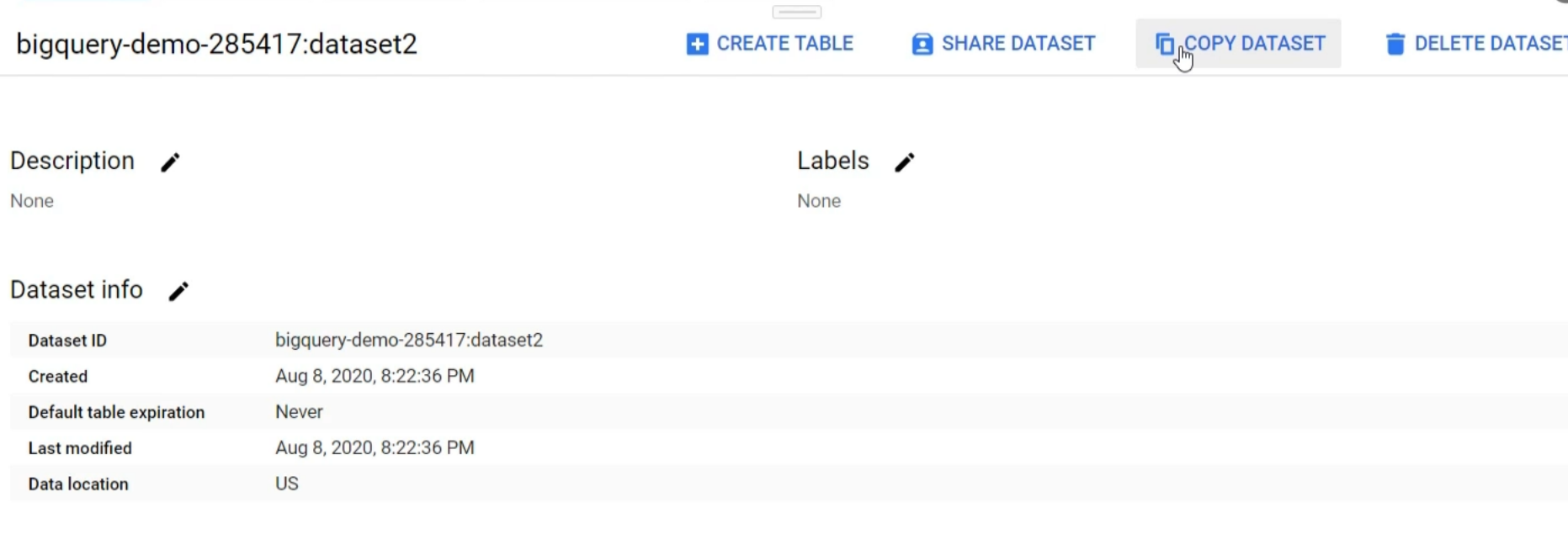Click the SHARE DATASET button label
Image resolution: width=1568 pixels, height=550 pixels.
coord(1018,44)
